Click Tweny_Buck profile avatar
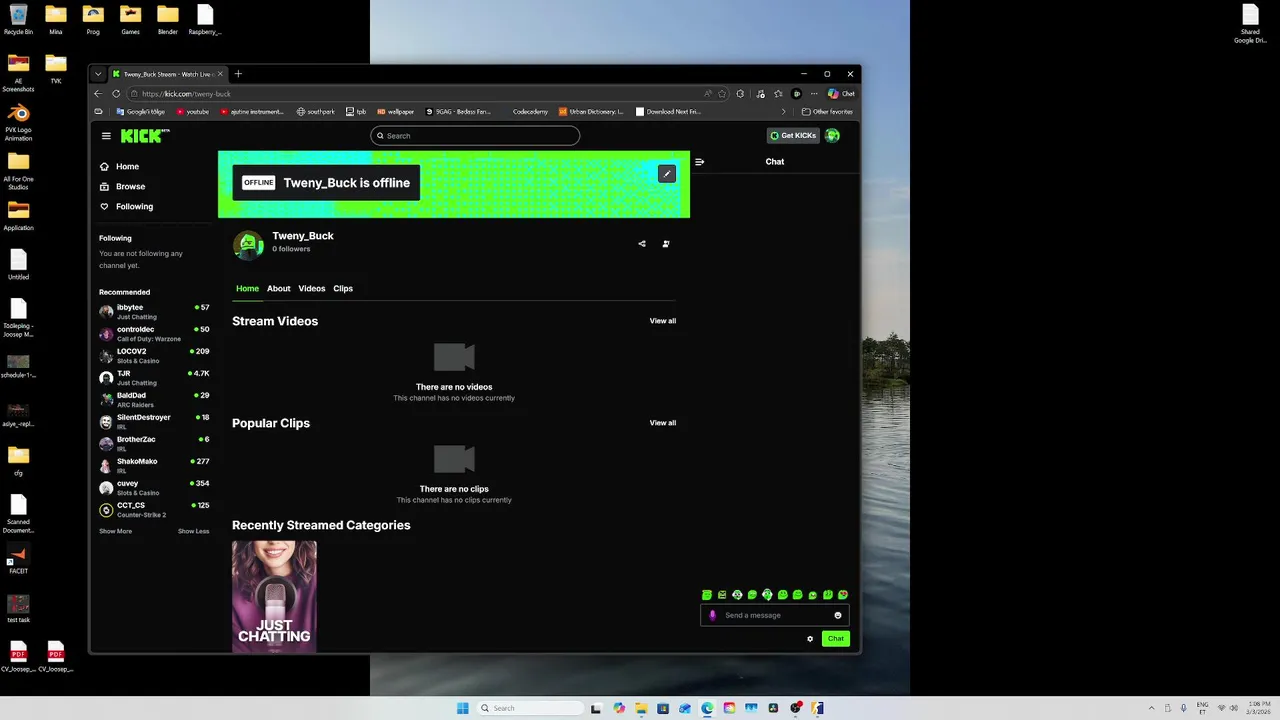The image size is (1280, 720). point(248,245)
